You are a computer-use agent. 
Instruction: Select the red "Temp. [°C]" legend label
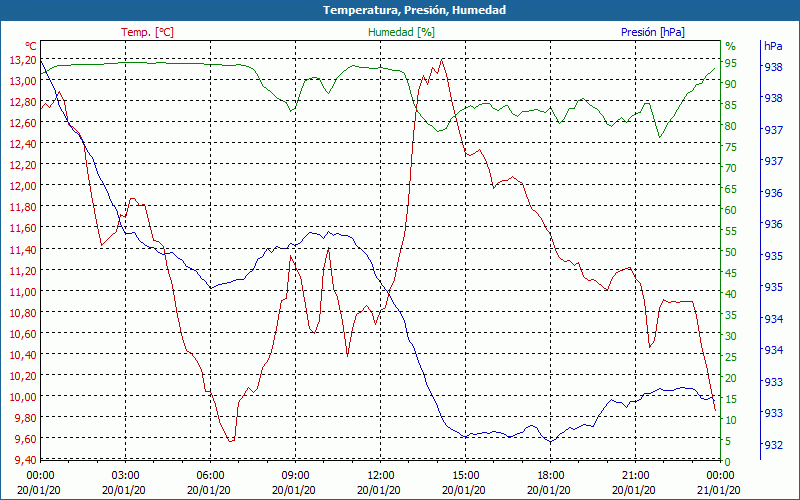(147, 32)
